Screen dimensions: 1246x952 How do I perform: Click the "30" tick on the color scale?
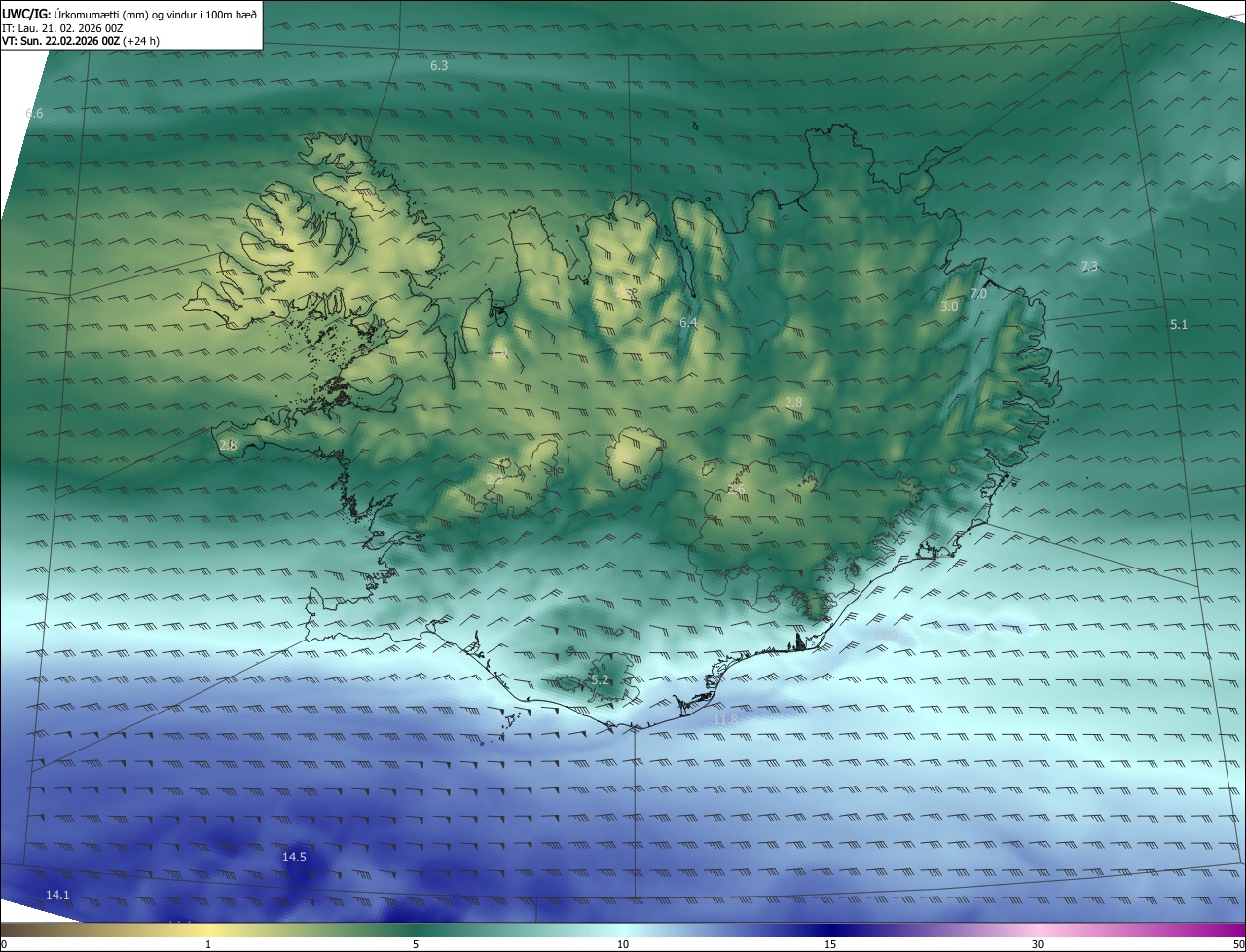click(x=1038, y=944)
